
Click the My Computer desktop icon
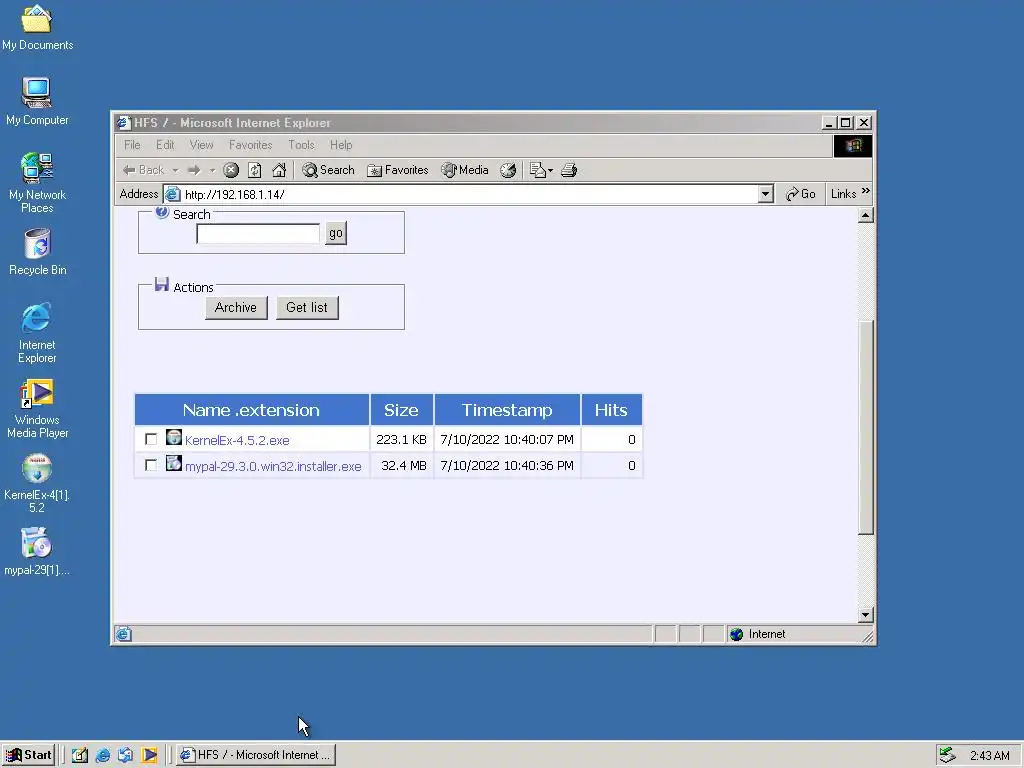37,101
